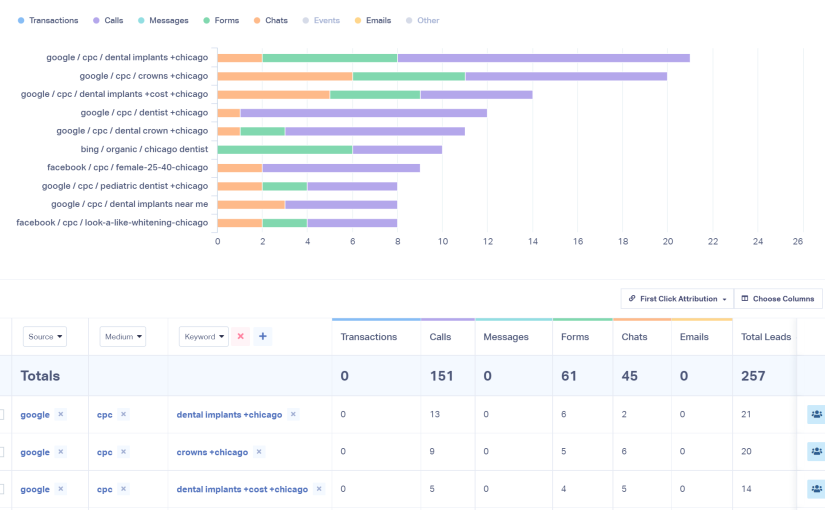This screenshot has height=510, width=825.
Task: View leads for dental implants +chicago row
Action: click(816, 414)
